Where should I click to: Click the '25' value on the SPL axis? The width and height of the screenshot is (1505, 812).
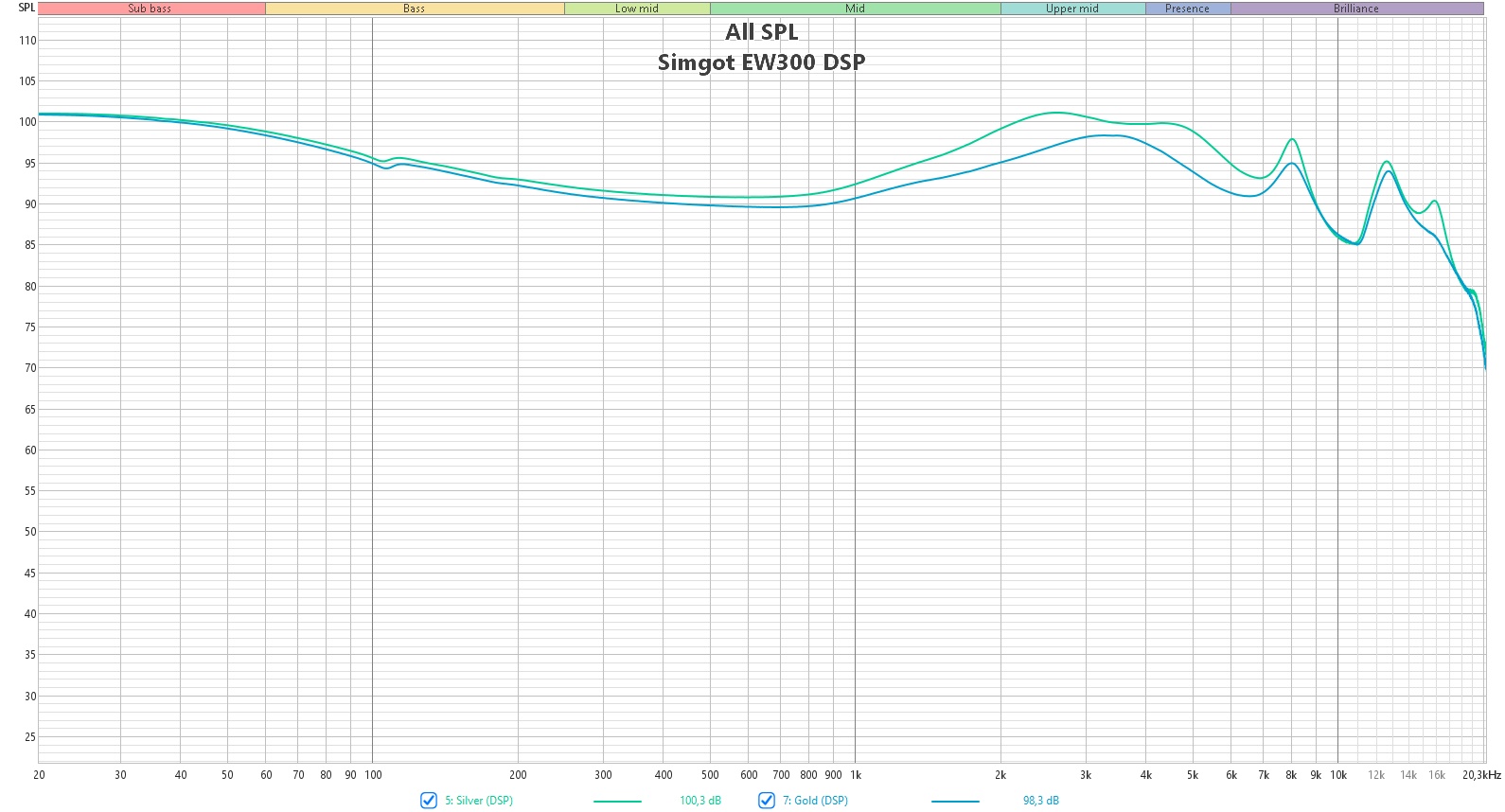point(30,737)
